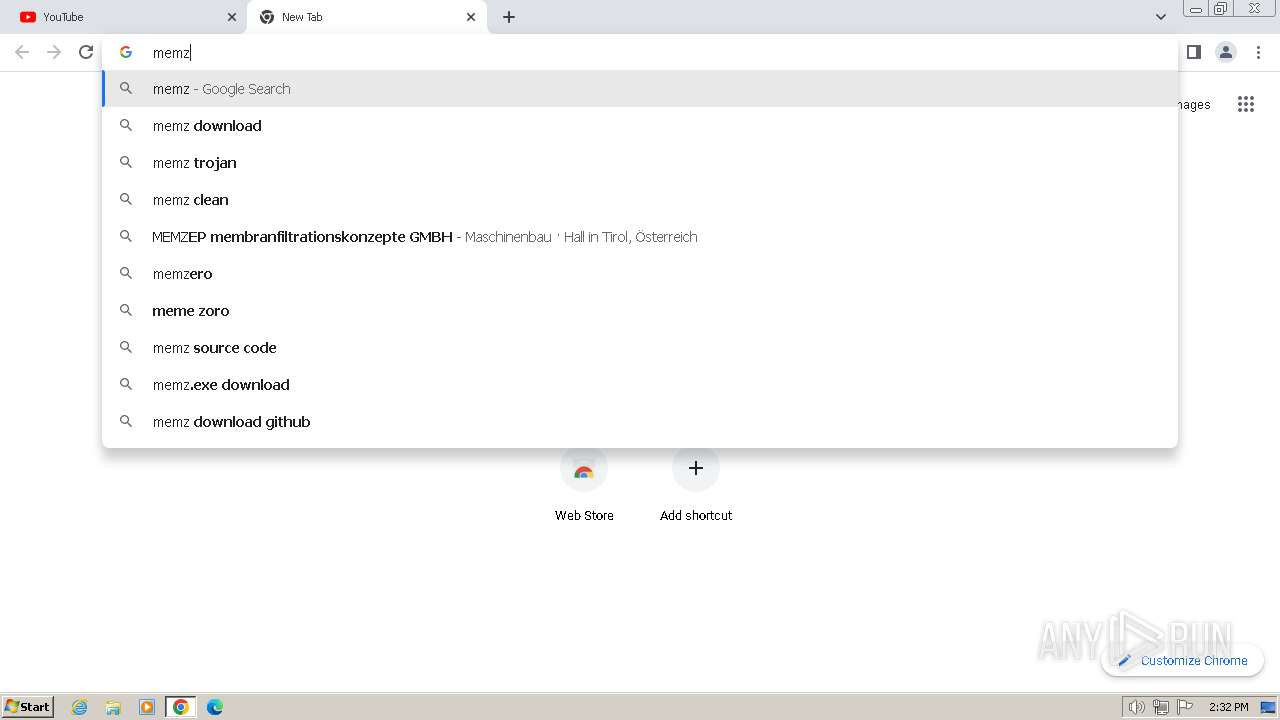
Task: Click the Add shortcut plus button
Action: click(696, 468)
